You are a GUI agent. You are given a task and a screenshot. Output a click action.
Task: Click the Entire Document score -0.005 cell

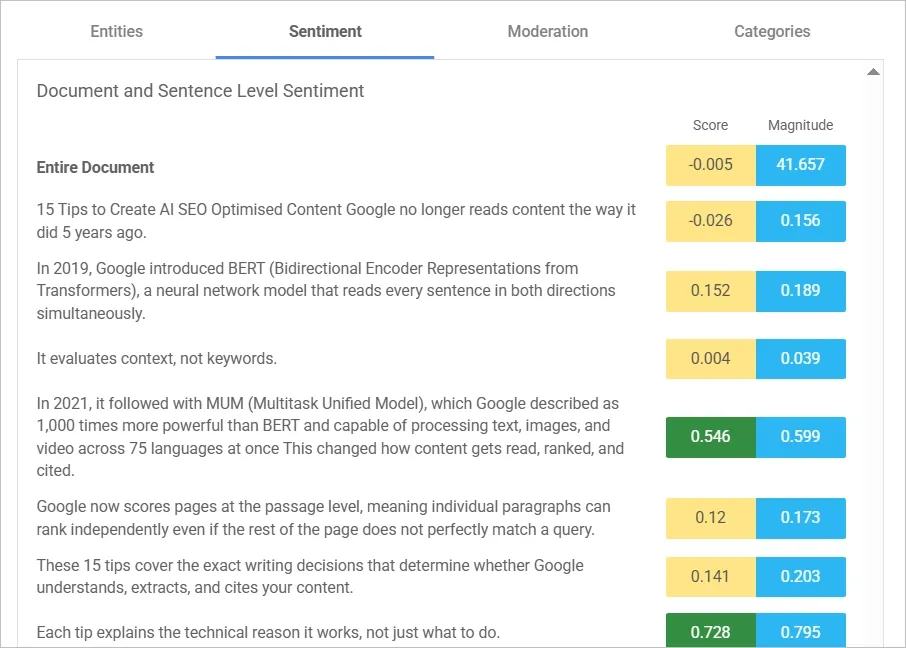(711, 165)
